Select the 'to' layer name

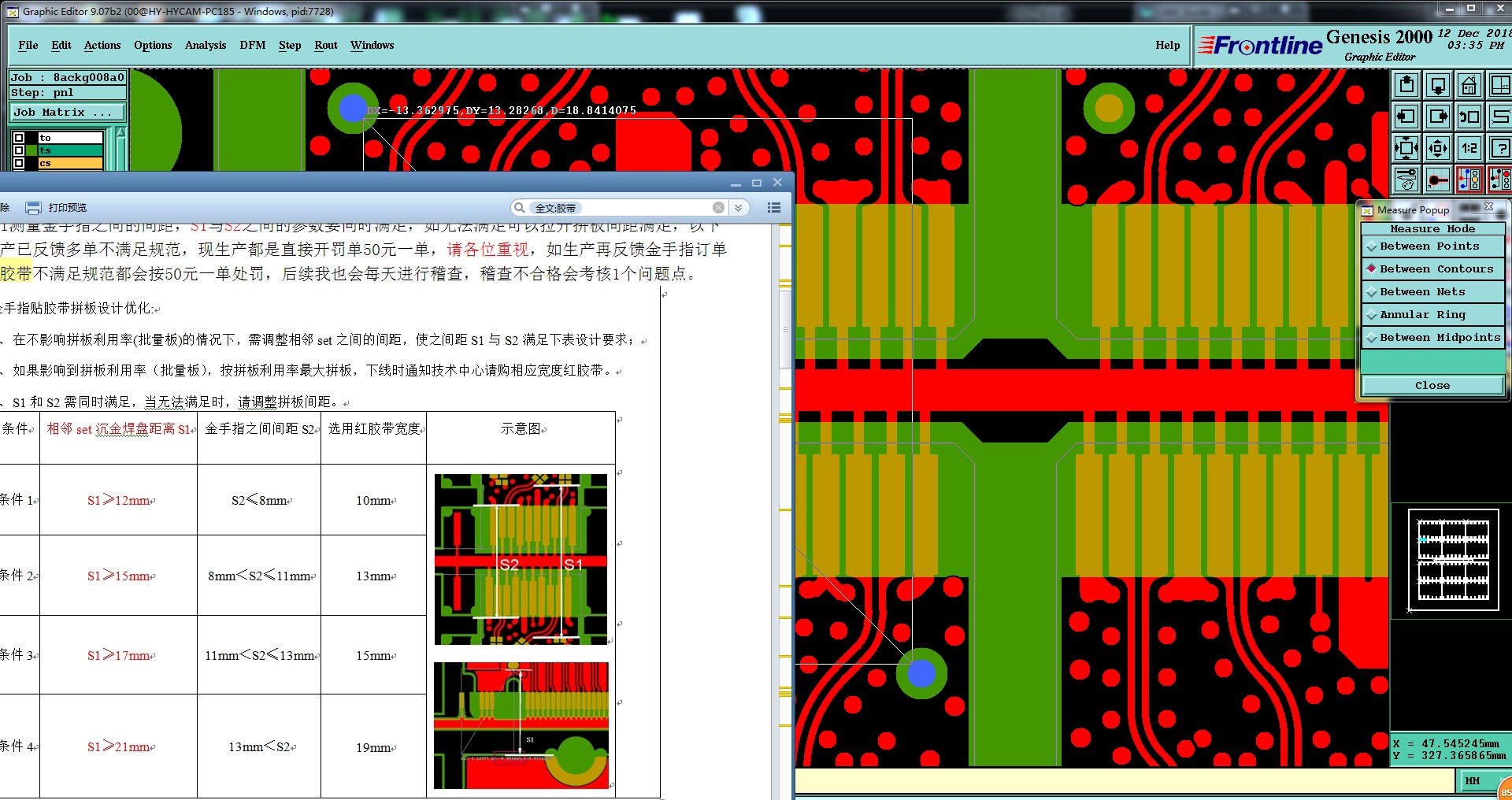pyautogui.click(x=71, y=138)
